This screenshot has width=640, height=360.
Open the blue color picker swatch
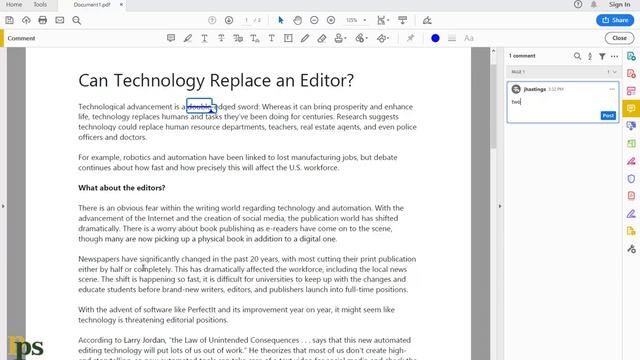pos(435,38)
